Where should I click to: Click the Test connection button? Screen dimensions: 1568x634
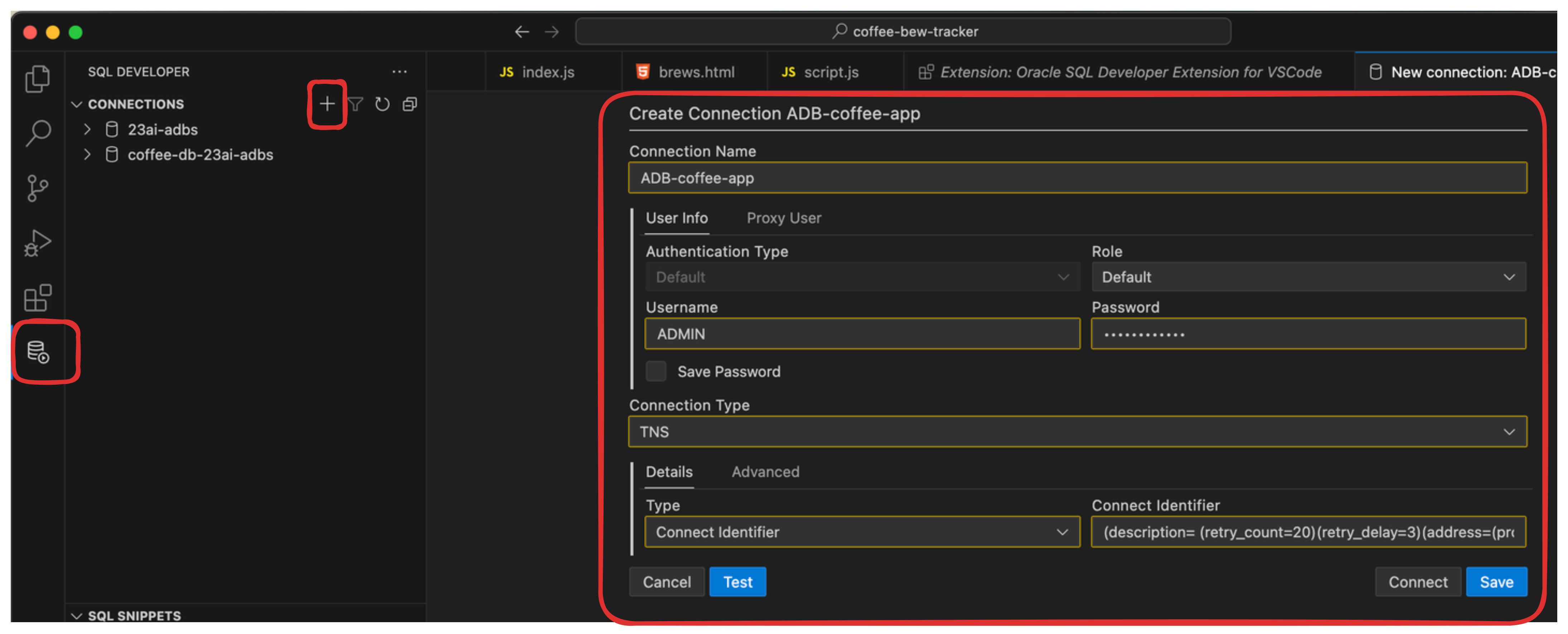pyautogui.click(x=738, y=582)
